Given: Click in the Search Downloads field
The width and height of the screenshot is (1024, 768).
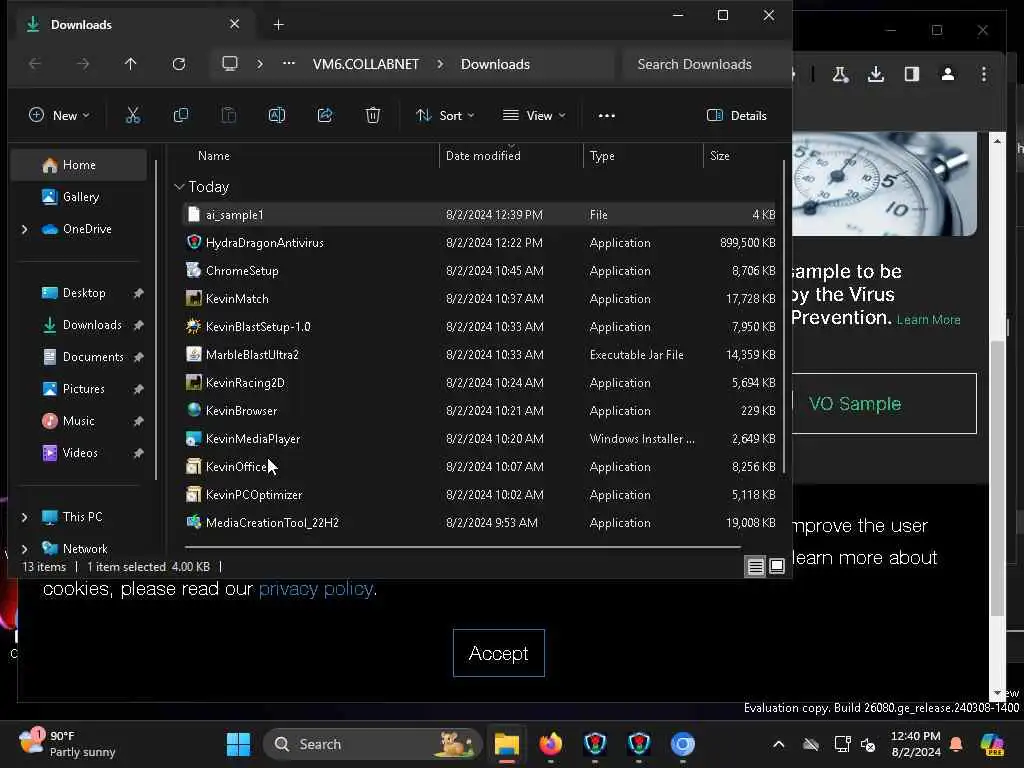Looking at the screenshot, I should [705, 64].
